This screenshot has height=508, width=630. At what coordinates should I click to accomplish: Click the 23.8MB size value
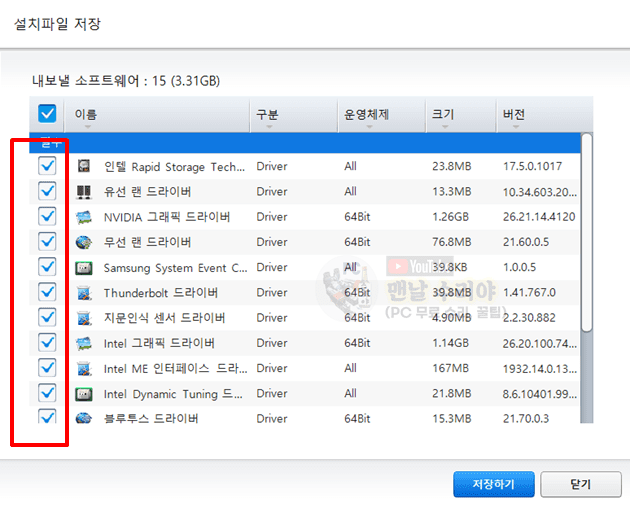(x=452, y=166)
